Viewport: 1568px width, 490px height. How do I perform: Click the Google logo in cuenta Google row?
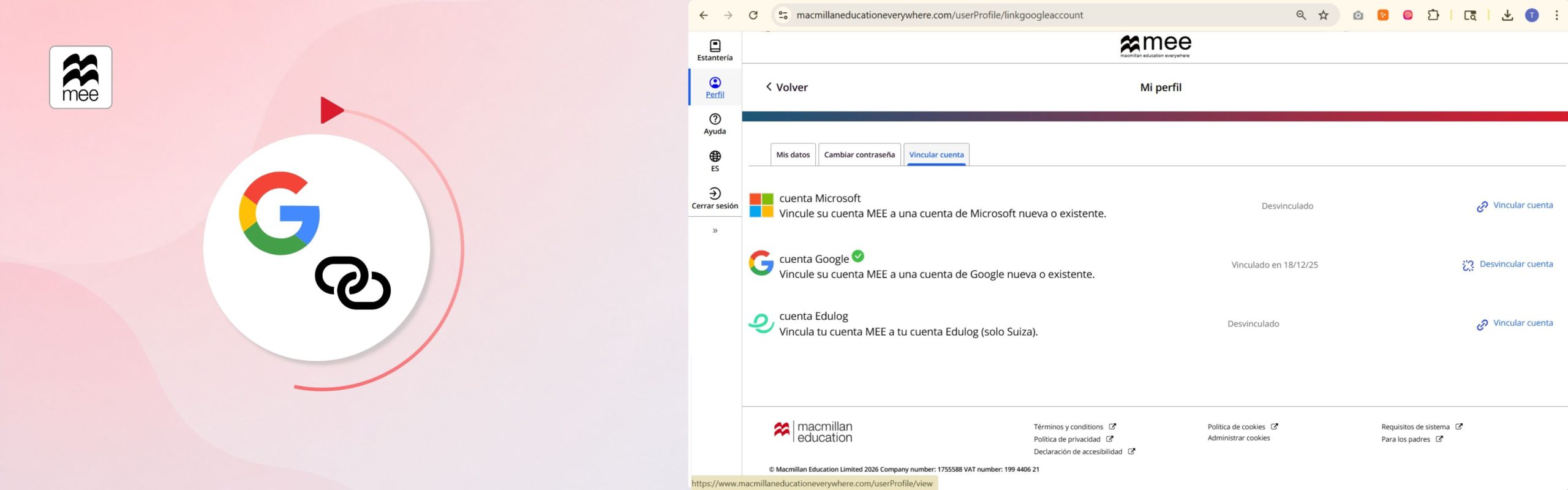761,263
